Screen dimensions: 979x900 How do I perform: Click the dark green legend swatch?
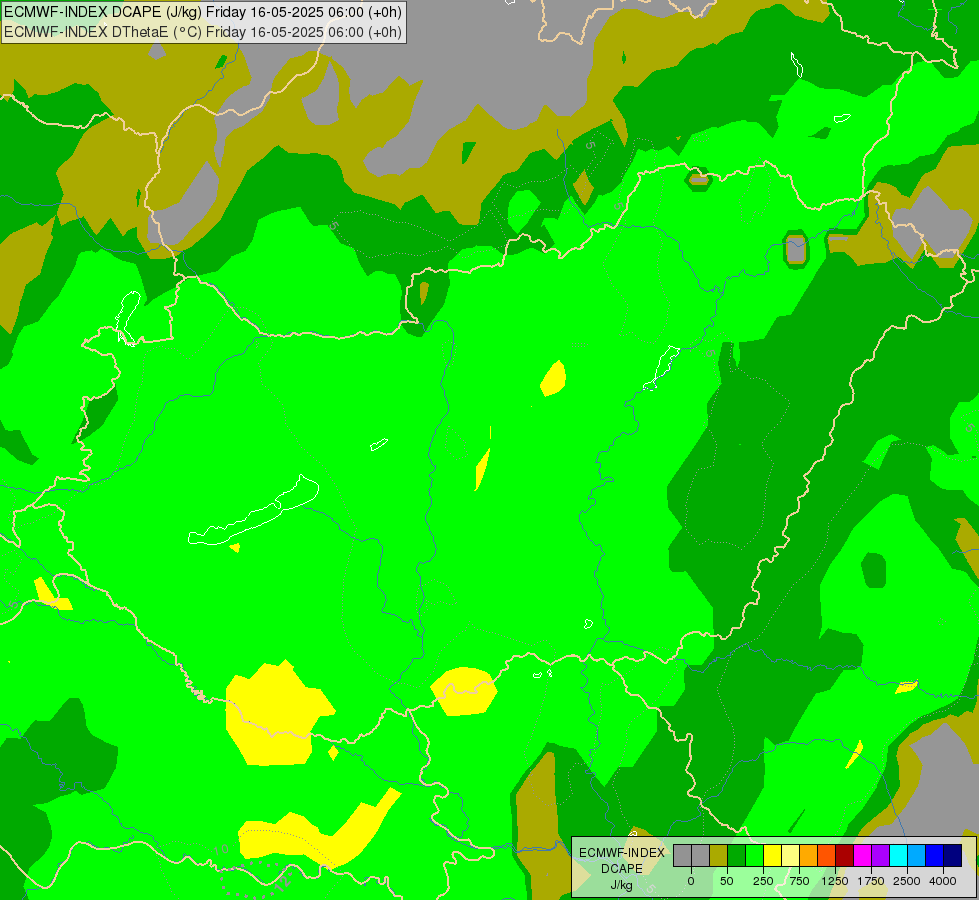click(737, 856)
